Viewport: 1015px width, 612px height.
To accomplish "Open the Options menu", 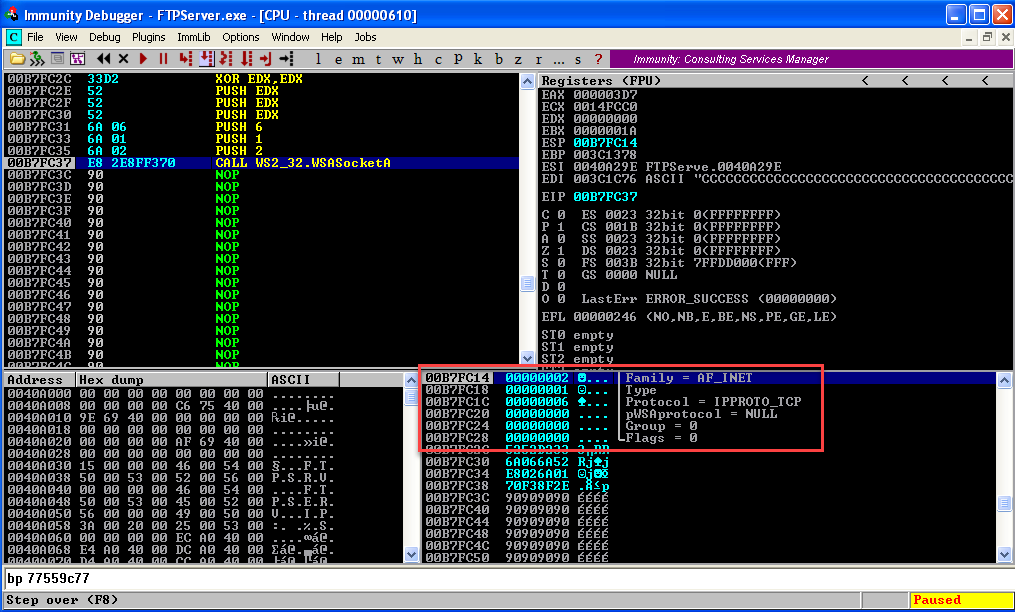I will 240,37.
